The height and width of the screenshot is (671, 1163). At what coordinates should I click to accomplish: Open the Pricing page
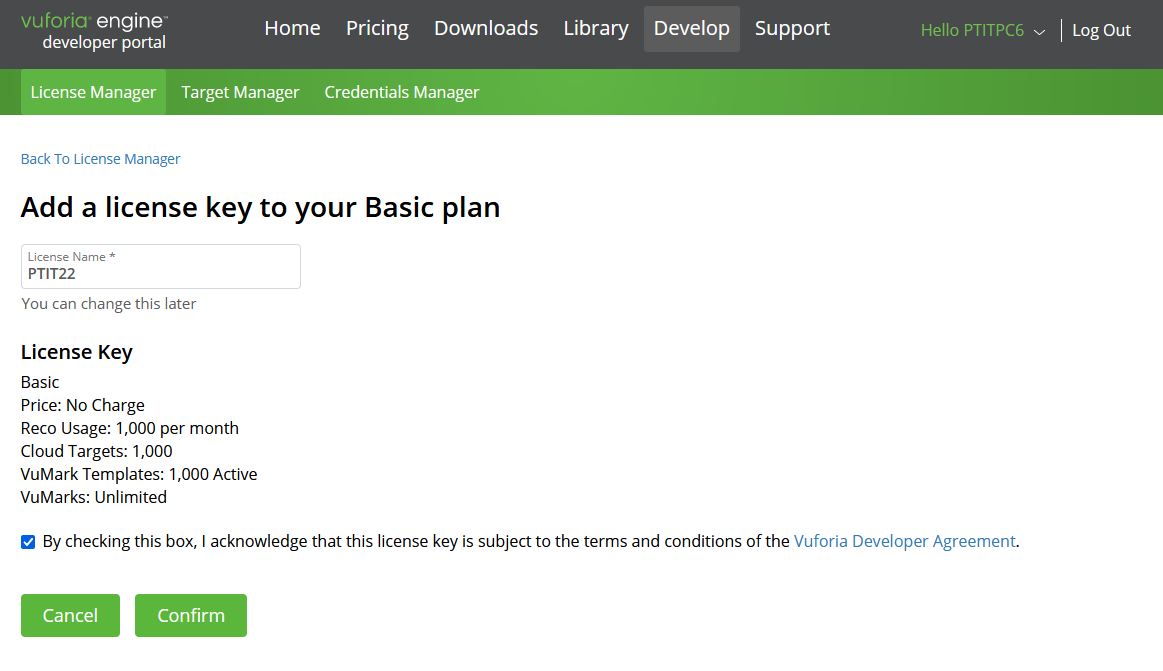[x=377, y=28]
